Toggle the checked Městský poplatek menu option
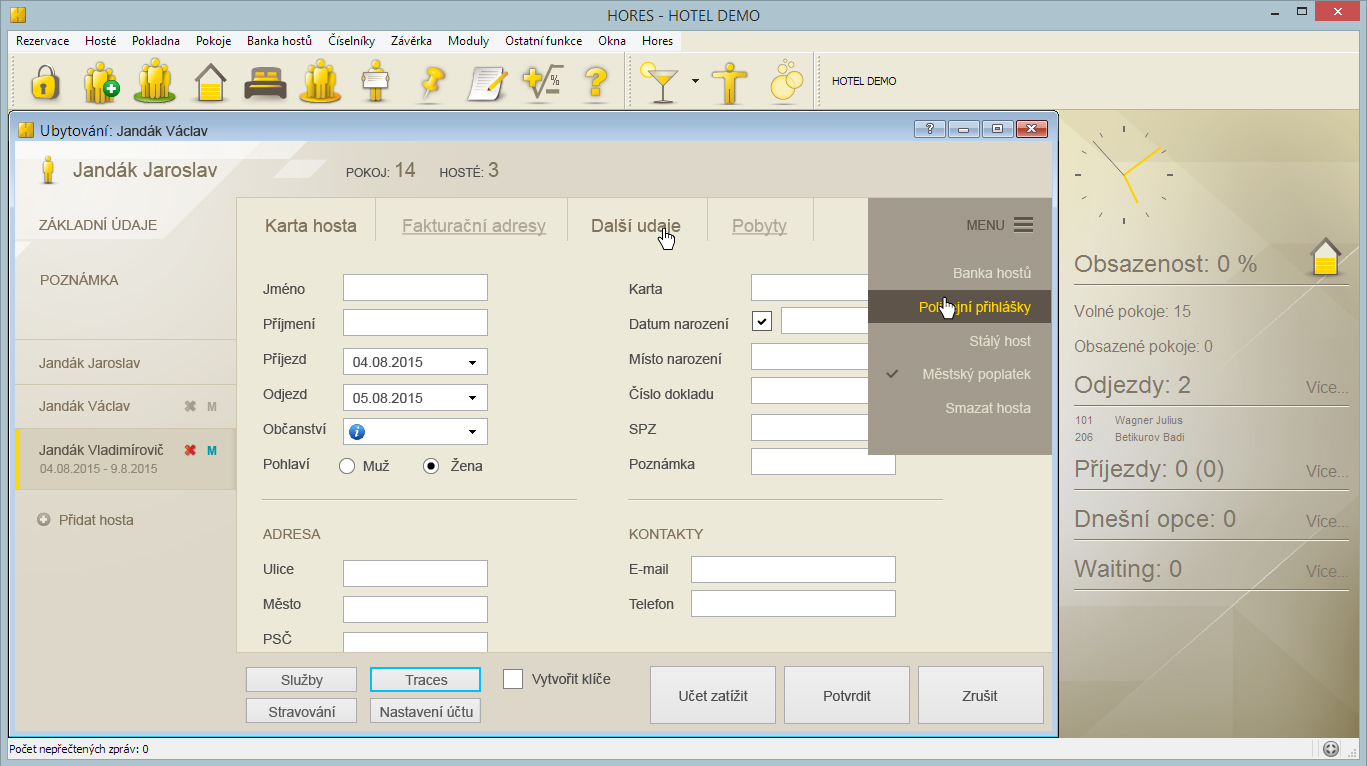1367x766 pixels. coord(960,374)
